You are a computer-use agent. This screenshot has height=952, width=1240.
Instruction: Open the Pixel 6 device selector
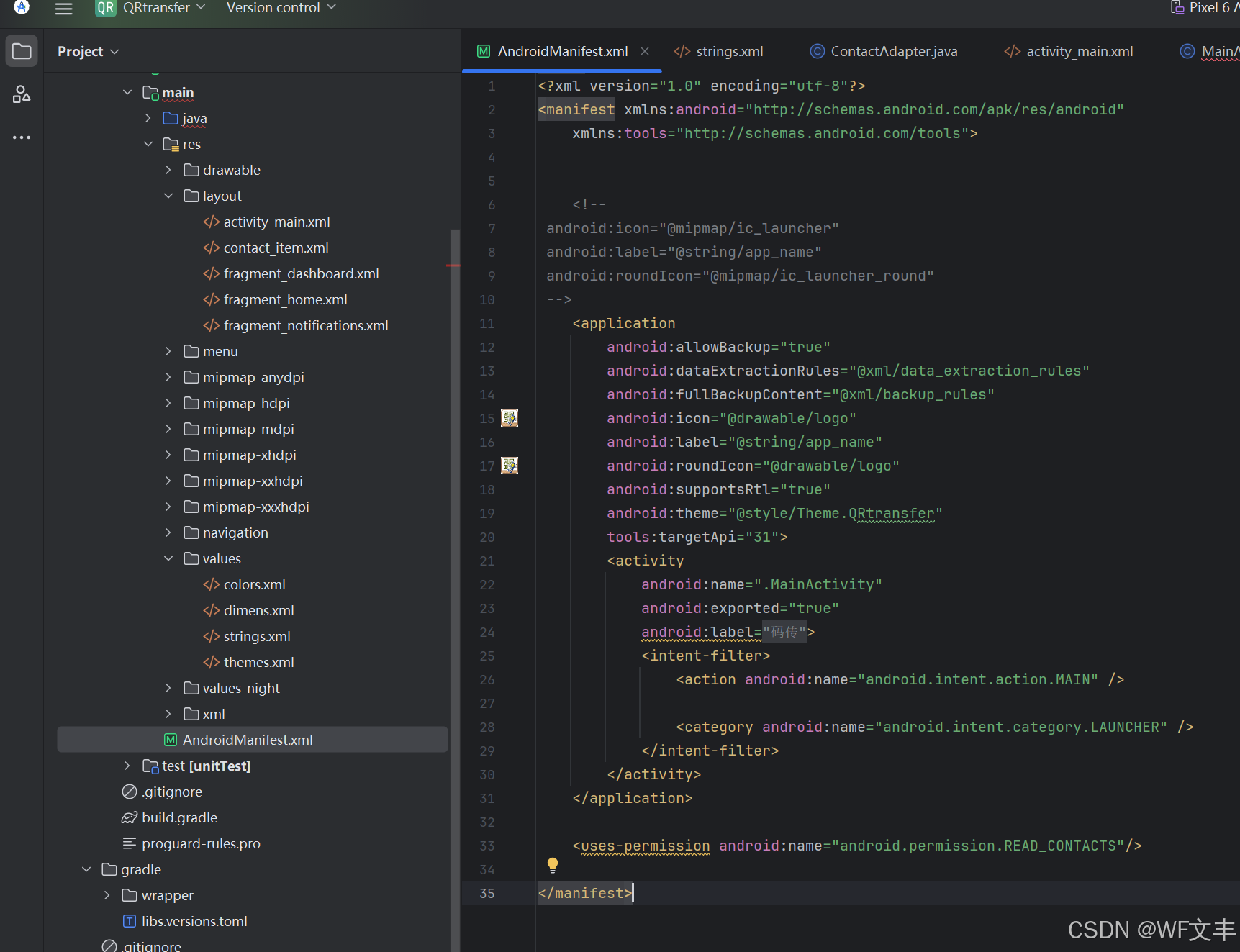(x=1205, y=8)
